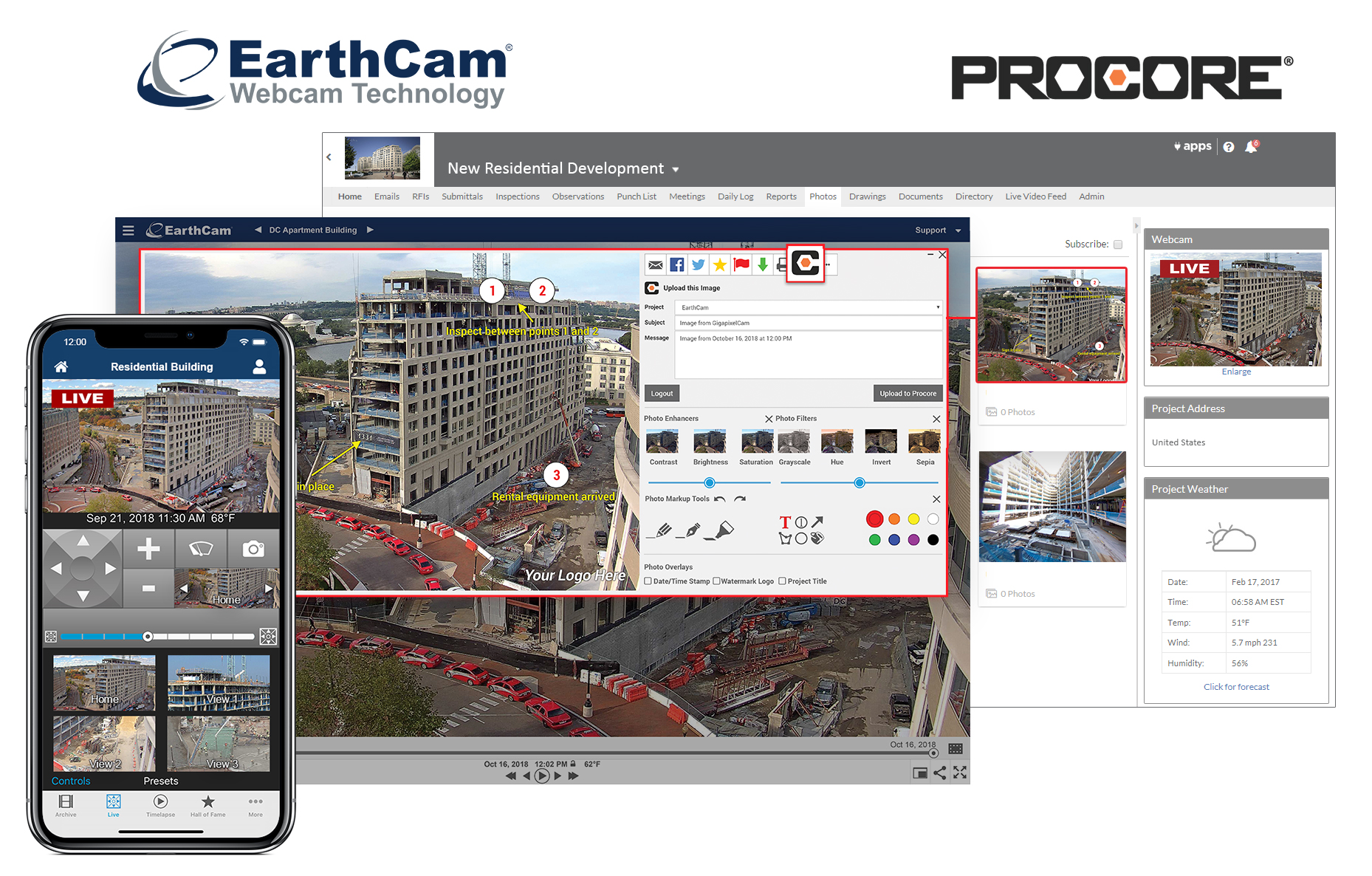
Task: Tap the zoom out minus button on phone
Action: [x=148, y=588]
